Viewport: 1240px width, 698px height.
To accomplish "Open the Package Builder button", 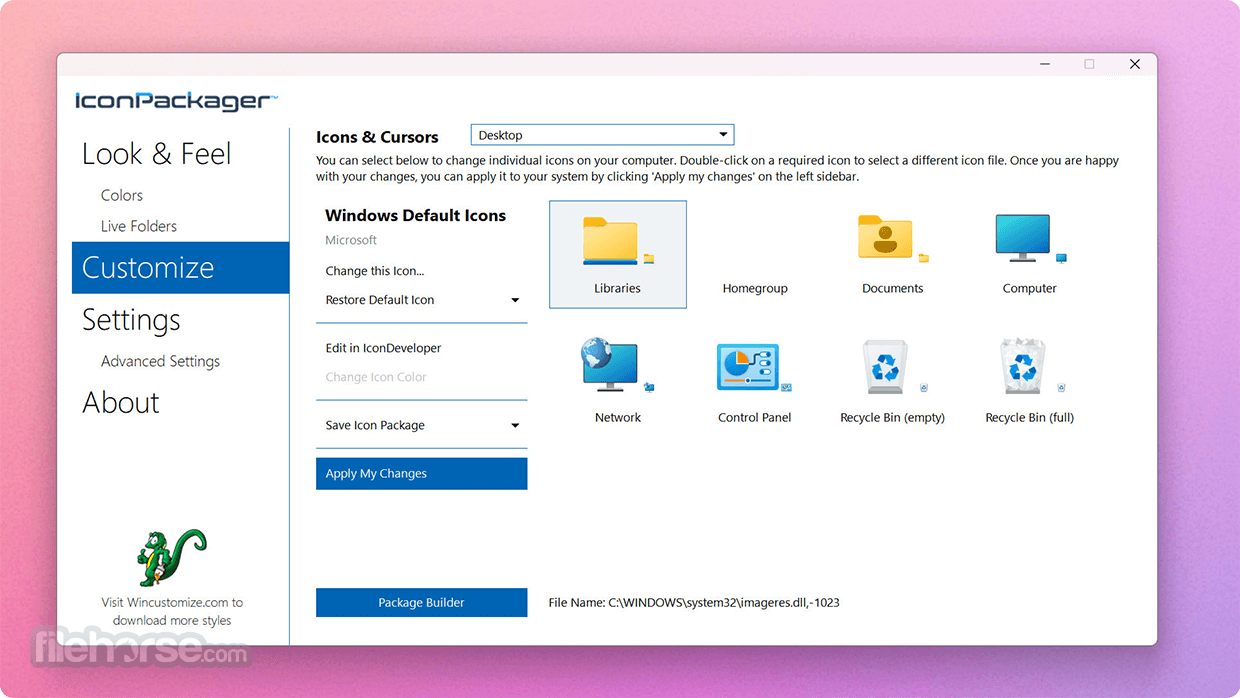I will click(421, 603).
